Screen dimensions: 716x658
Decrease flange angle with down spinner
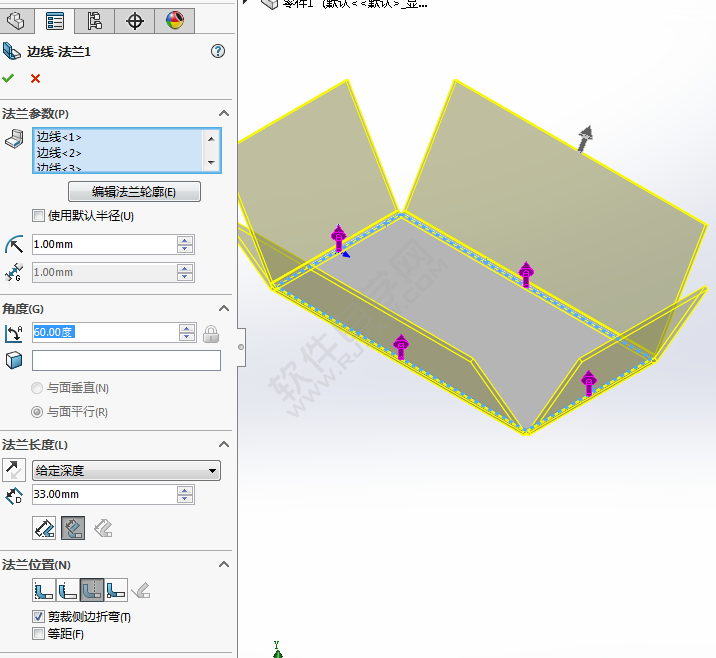187,337
